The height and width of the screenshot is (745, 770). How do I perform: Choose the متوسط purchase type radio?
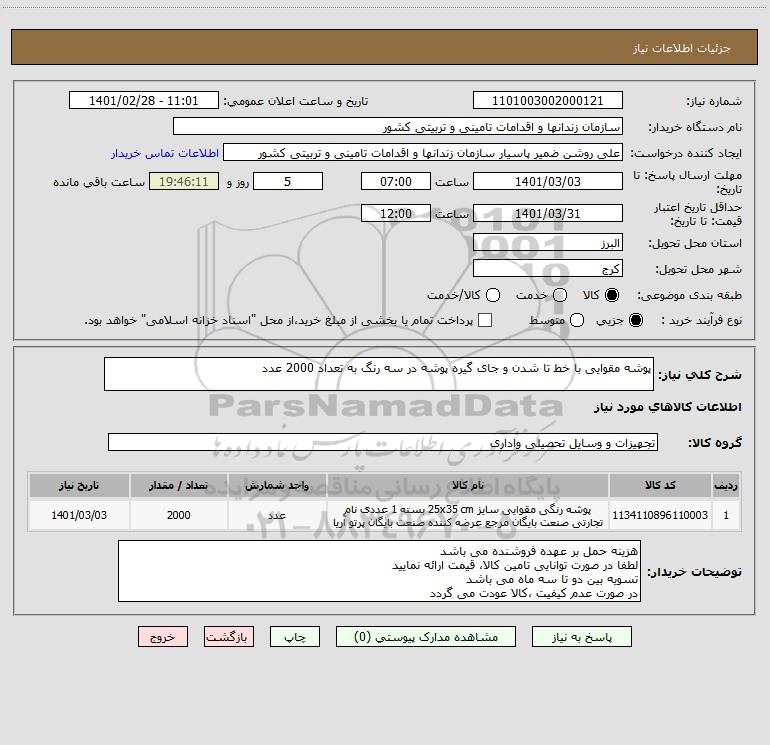tap(577, 320)
